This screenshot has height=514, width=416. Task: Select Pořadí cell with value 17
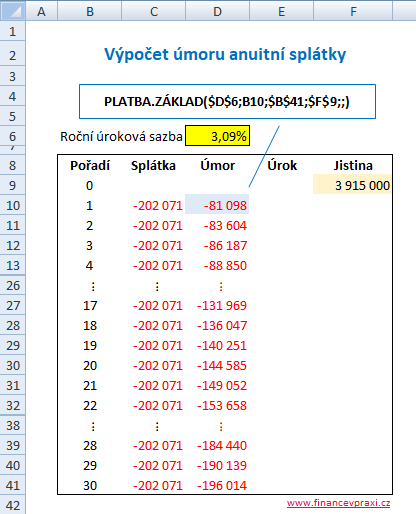[89, 305]
